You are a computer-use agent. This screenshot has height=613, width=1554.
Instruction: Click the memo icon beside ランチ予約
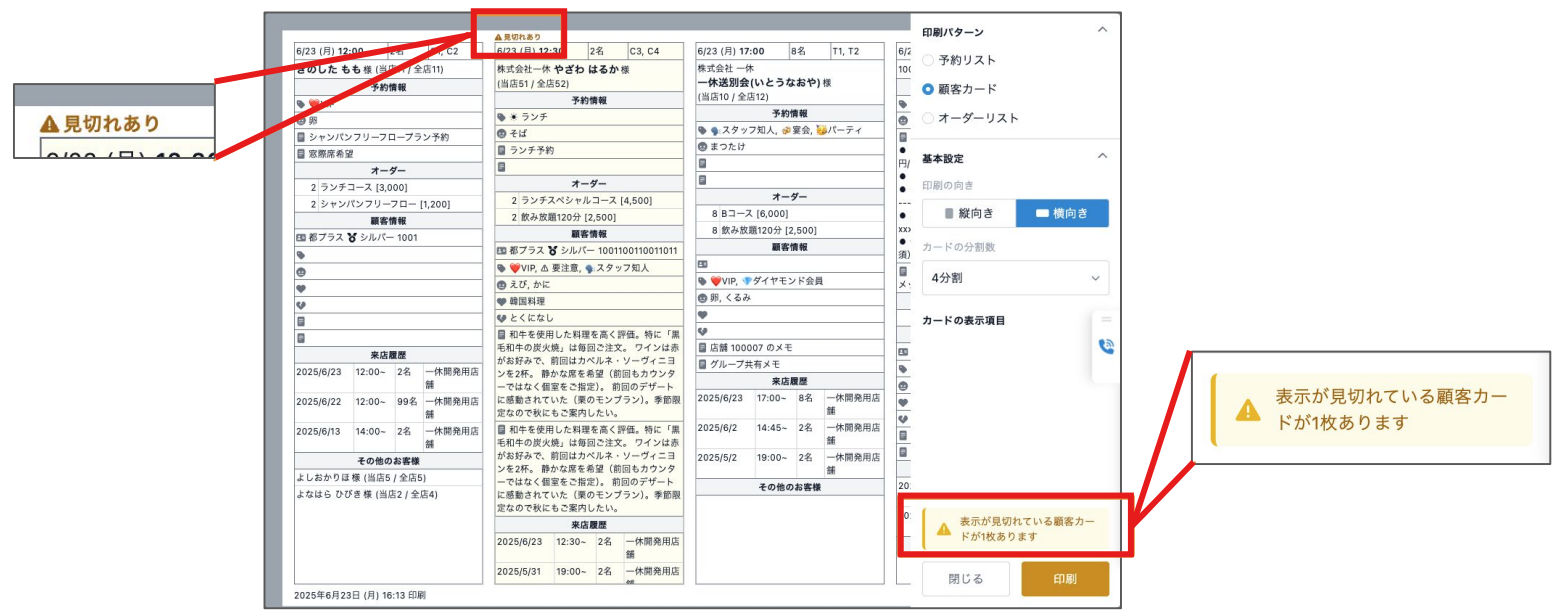click(x=501, y=150)
